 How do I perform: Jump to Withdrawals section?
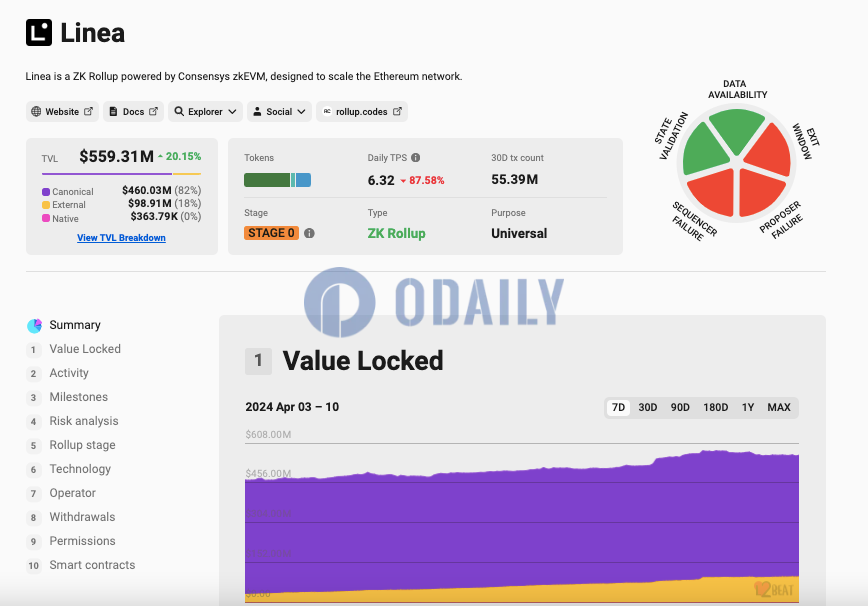(82, 517)
